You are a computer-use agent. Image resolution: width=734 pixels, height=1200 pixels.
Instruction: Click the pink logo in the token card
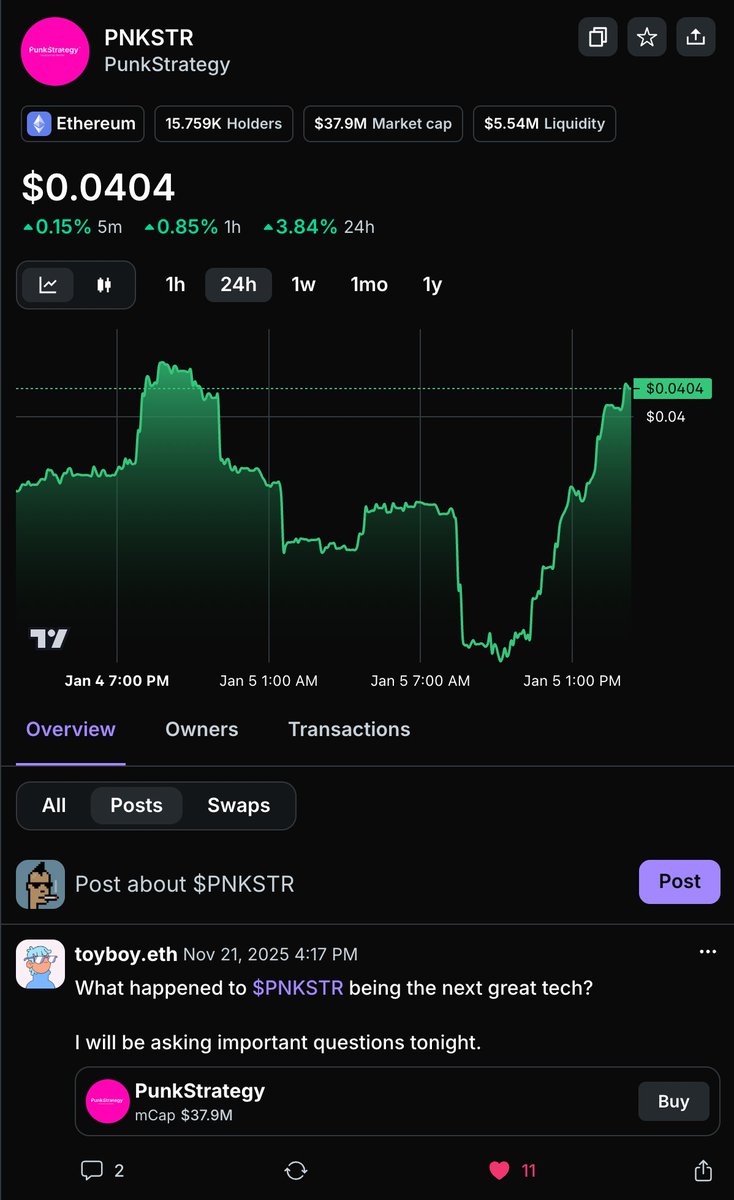(x=108, y=1101)
